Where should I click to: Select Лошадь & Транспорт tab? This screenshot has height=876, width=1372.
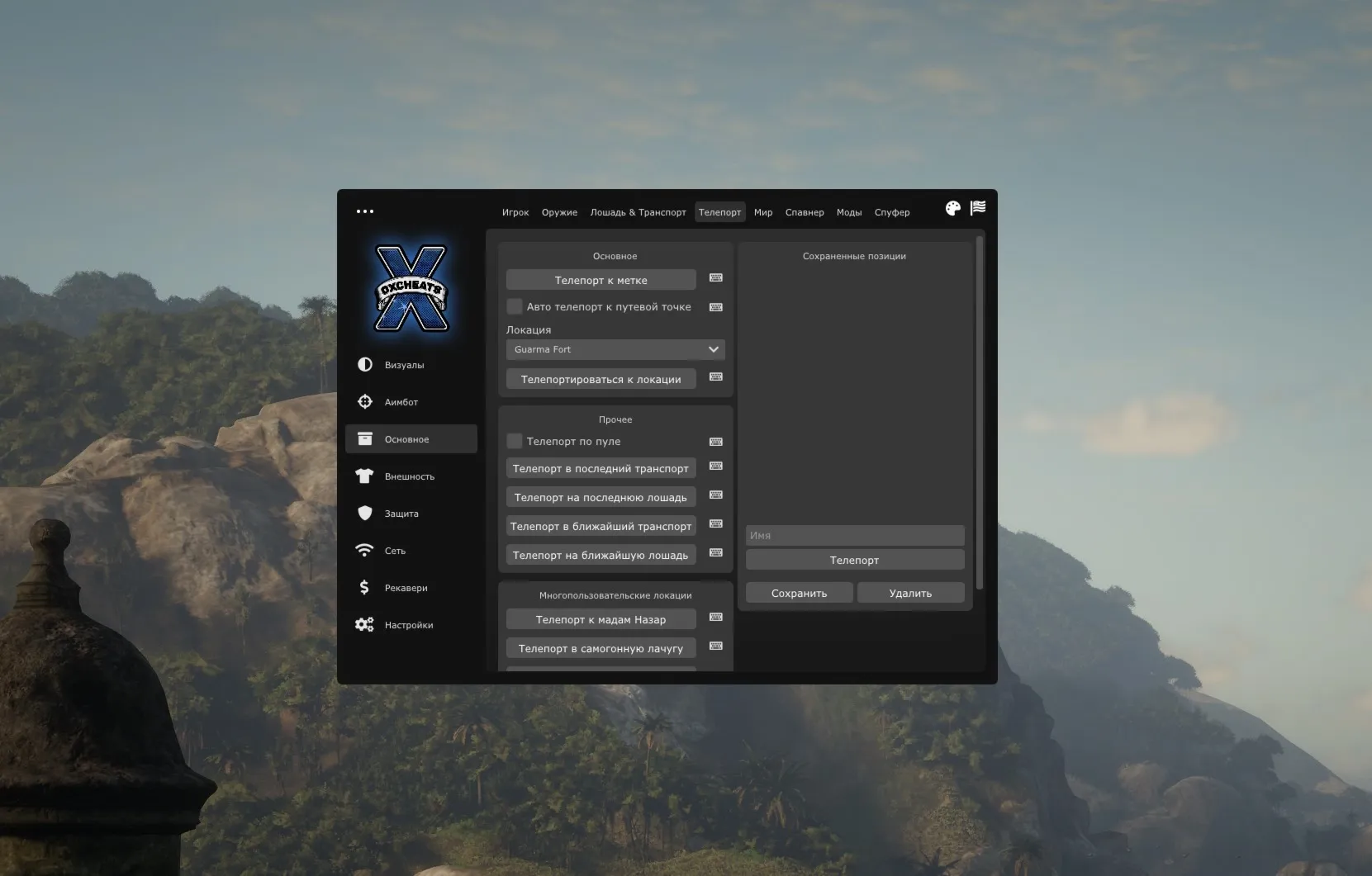coord(638,212)
